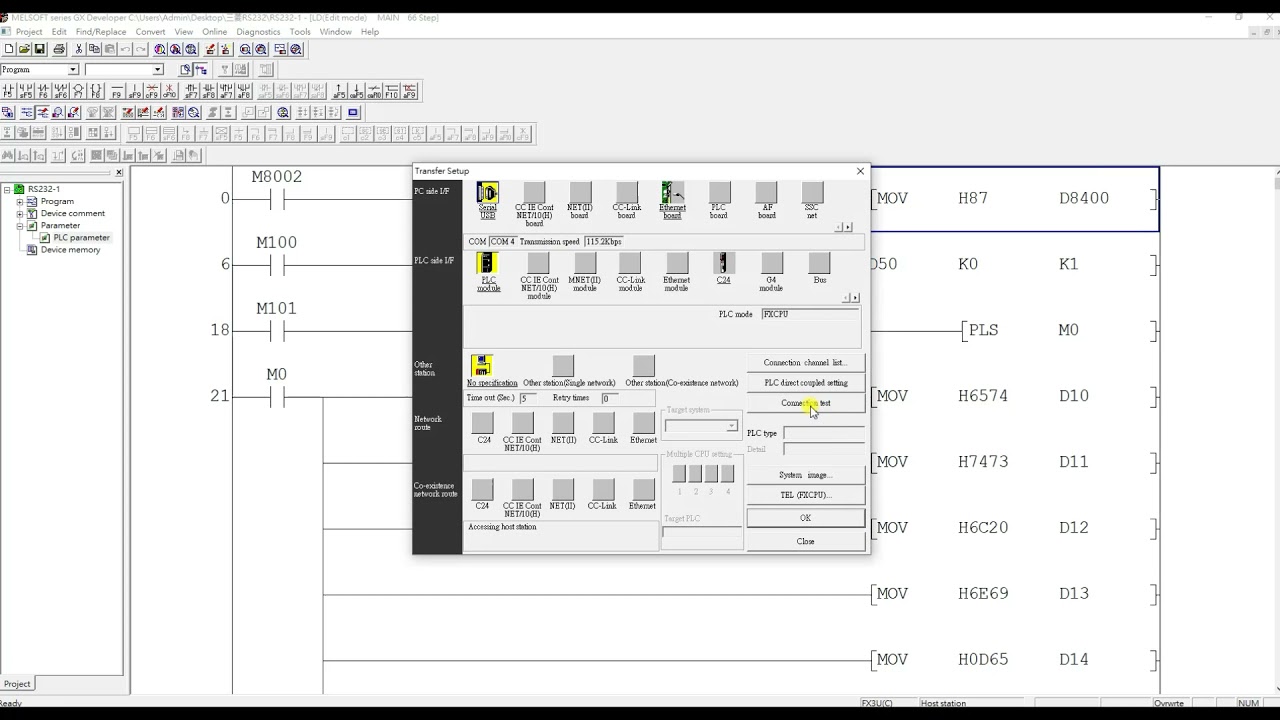The image size is (1280, 720).
Task: Click the New project toolbar icon
Action: coord(9,49)
